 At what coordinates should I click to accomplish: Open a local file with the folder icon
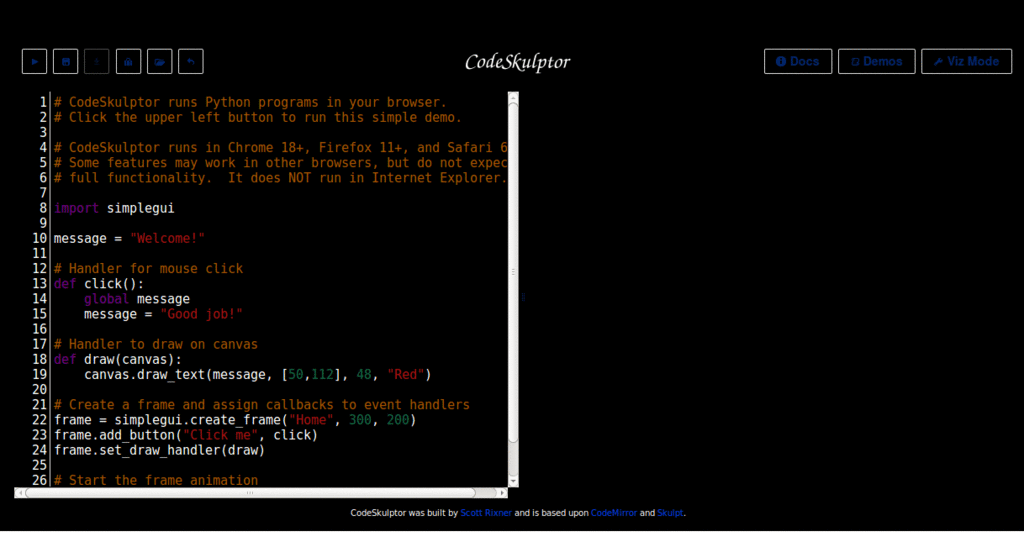[x=159, y=61]
